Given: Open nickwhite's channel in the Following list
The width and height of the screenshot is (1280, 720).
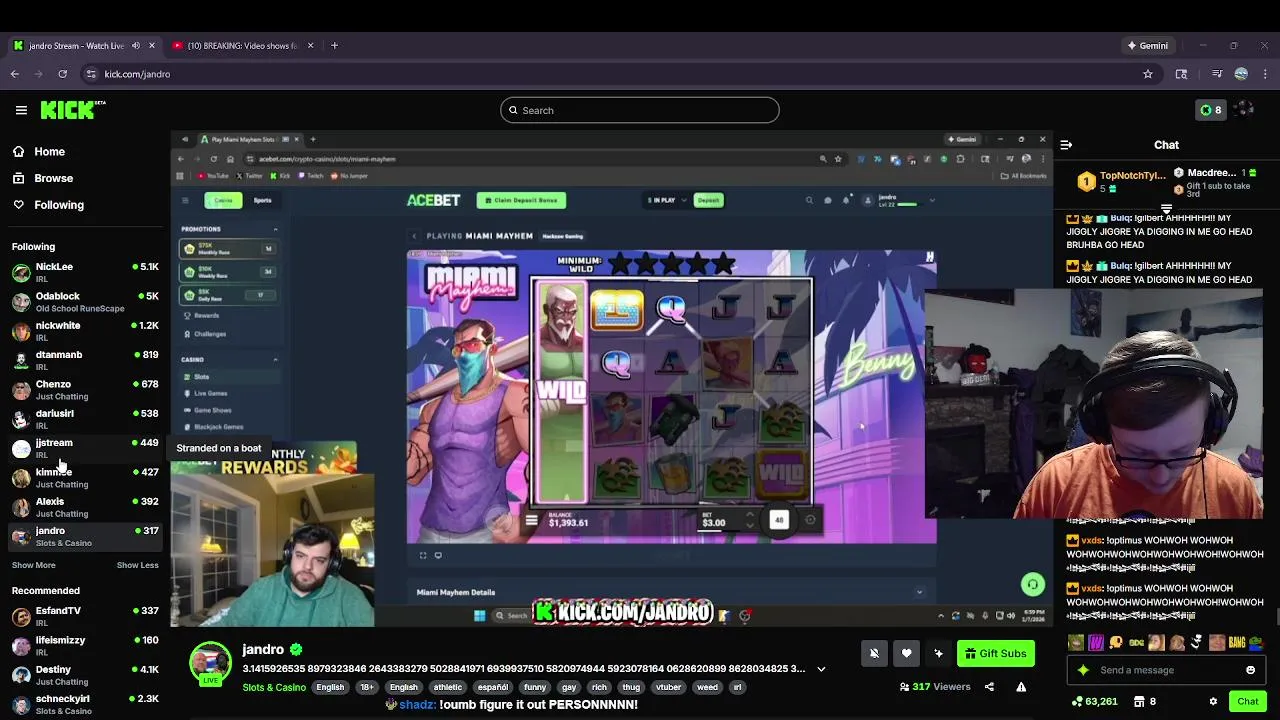Looking at the screenshot, I should (x=85, y=331).
